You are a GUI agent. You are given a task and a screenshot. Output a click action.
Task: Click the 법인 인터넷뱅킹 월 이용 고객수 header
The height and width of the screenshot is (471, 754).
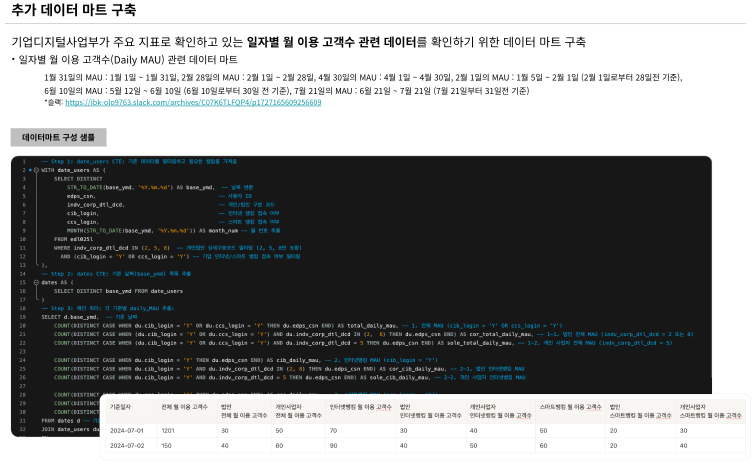pyautogui.click(x=430, y=411)
